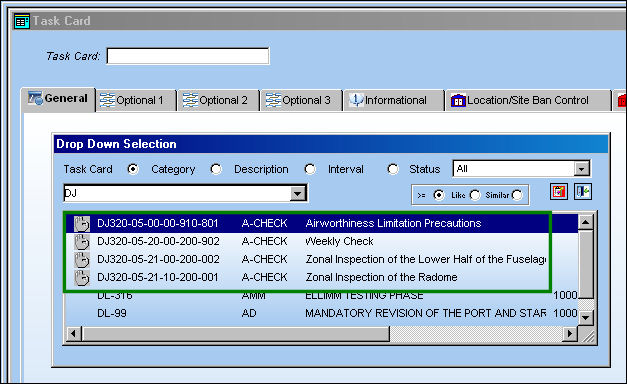This screenshot has width=627, height=384.
Task: Click the vertical scrollbar thumb of the list
Action: coord(586,264)
